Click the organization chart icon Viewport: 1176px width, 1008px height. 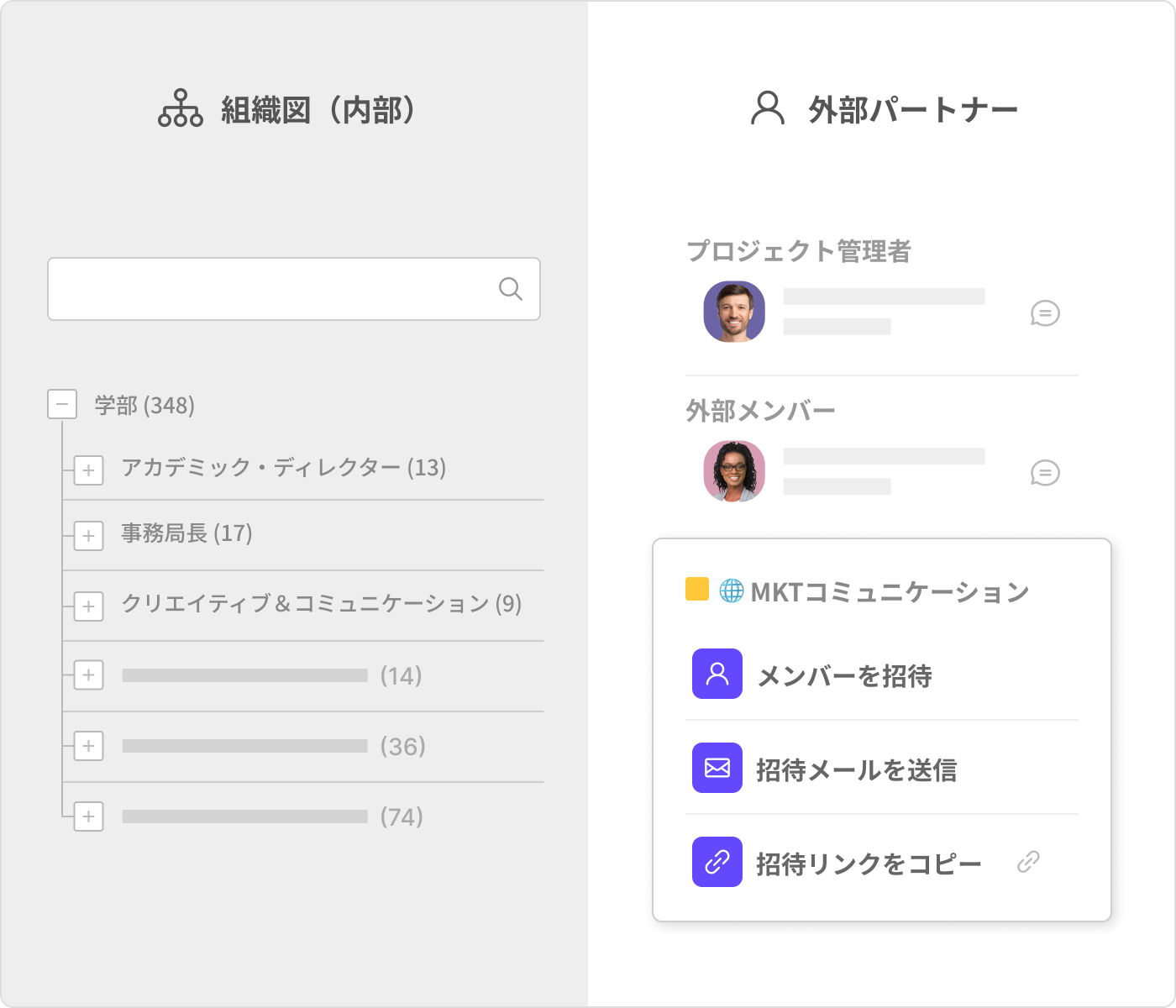coord(180,109)
